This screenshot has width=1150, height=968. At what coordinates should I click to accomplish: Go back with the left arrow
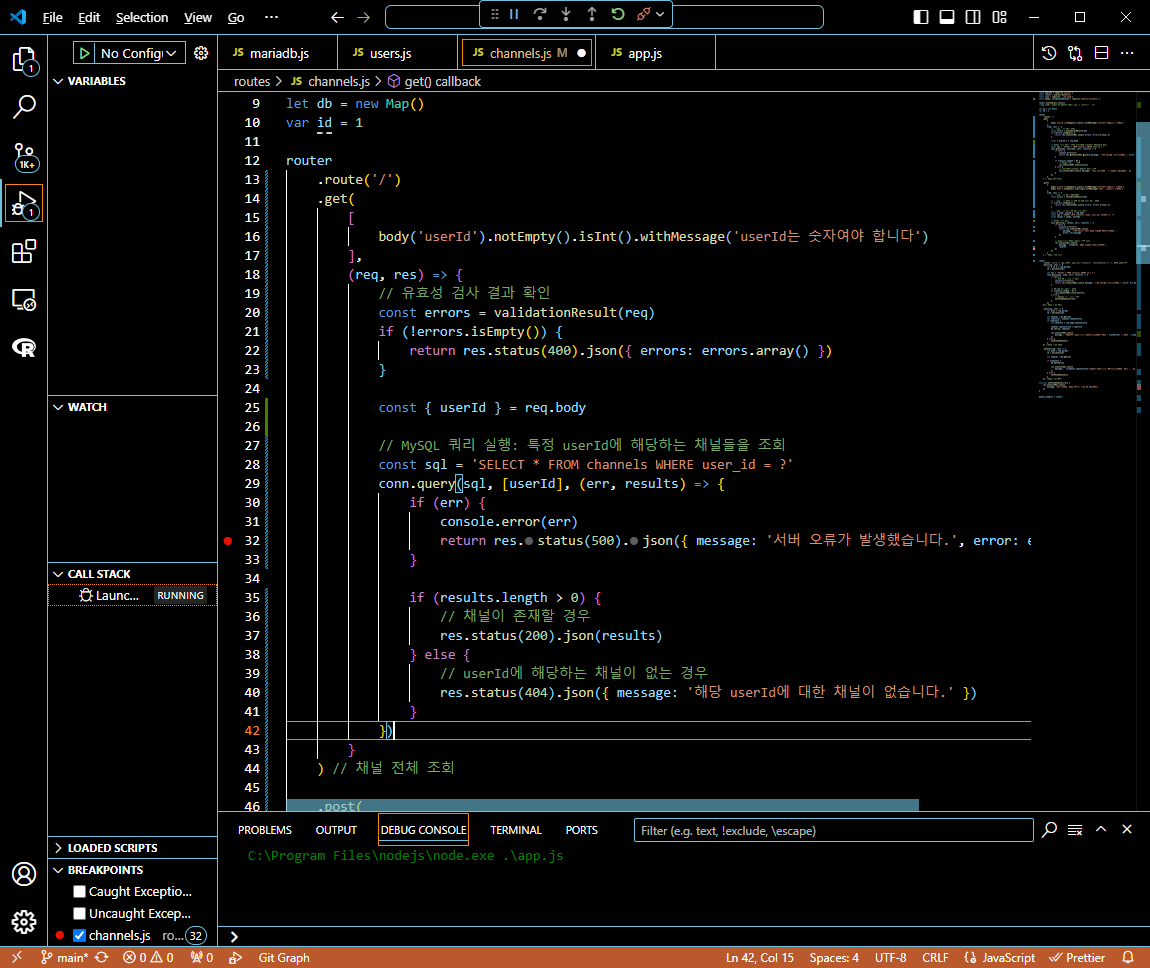point(337,17)
